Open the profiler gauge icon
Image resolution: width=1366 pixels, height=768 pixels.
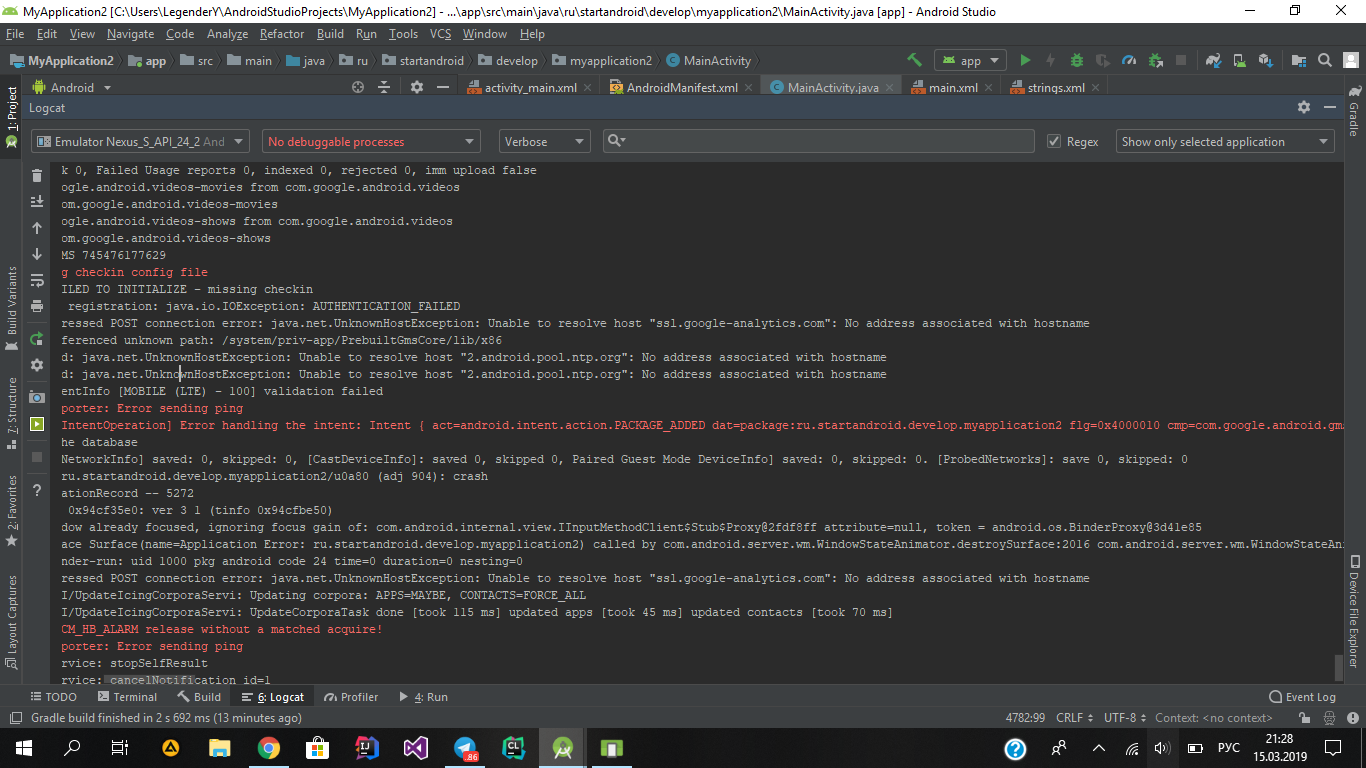pyautogui.click(x=1129, y=60)
